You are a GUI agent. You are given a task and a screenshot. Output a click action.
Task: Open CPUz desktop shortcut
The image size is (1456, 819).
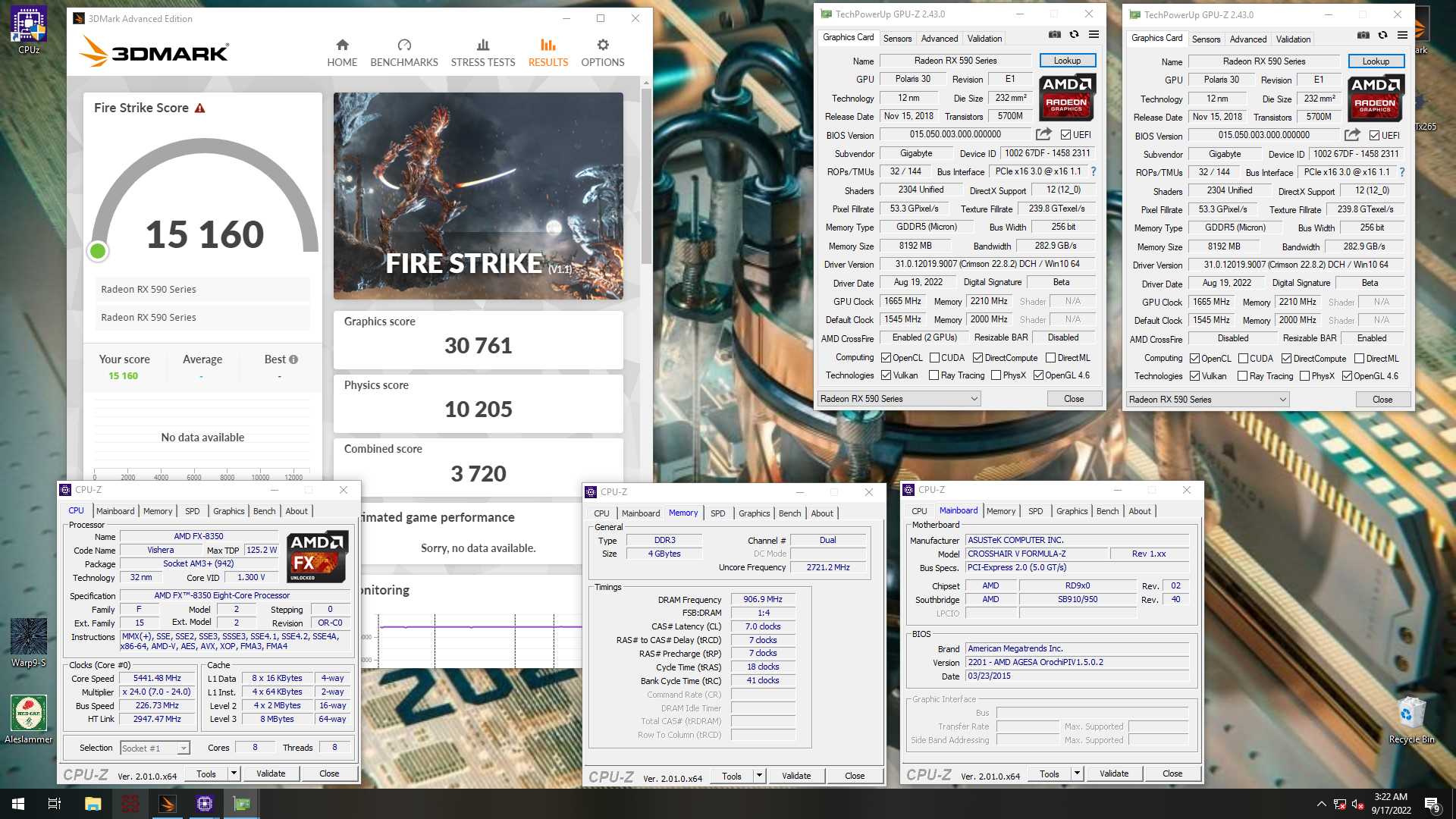tap(29, 30)
